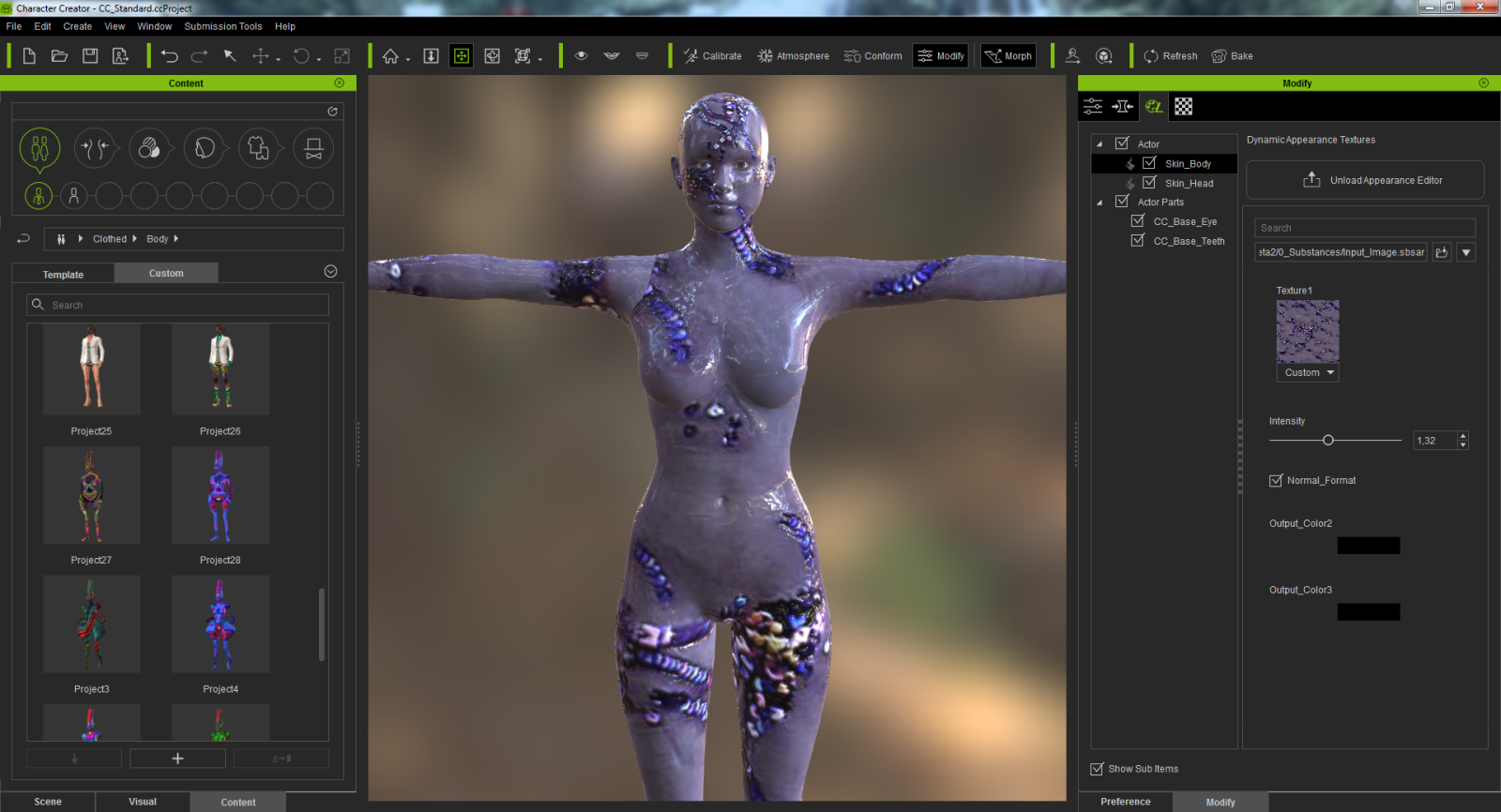Disable Show Sub Items checkbox
The width and height of the screenshot is (1501, 812).
coord(1097,769)
